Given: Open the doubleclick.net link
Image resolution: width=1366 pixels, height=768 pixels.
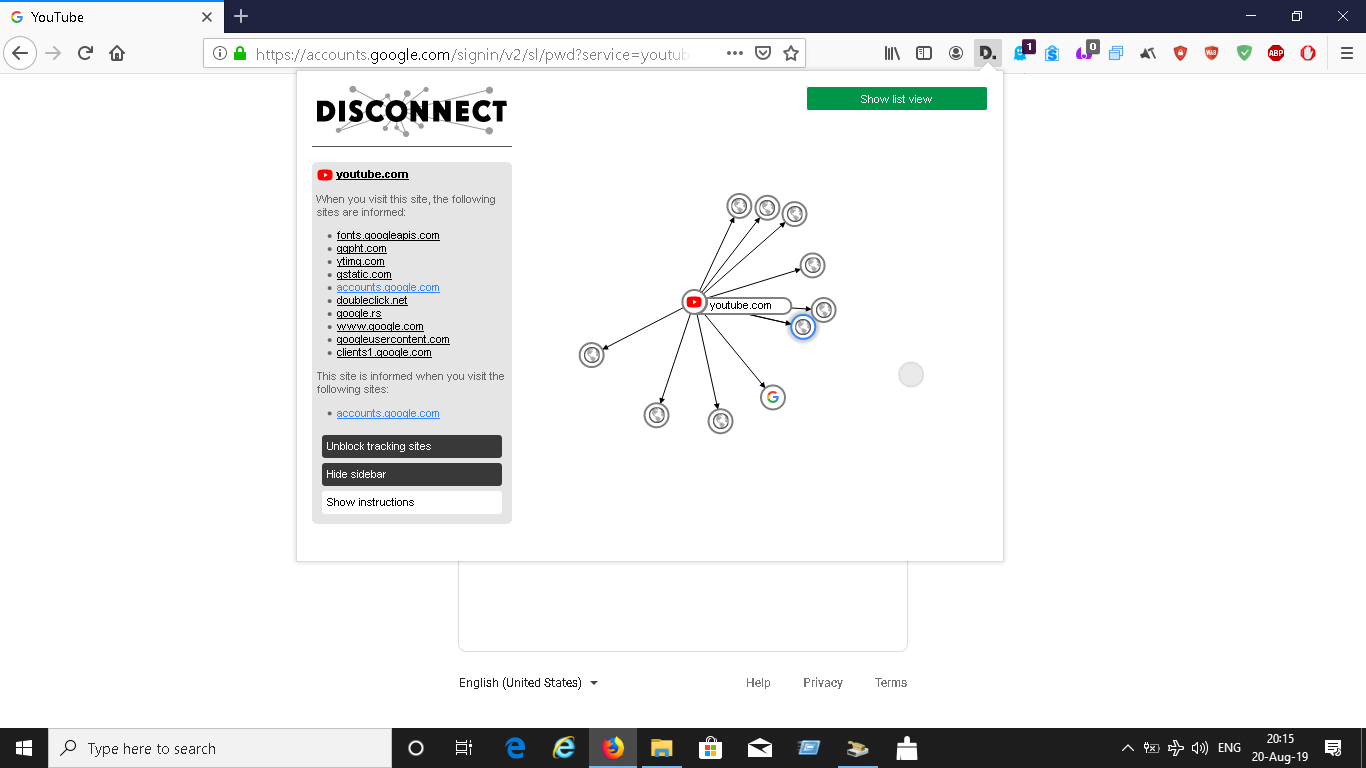Looking at the screenshot, I should click(x=372, y=300).
